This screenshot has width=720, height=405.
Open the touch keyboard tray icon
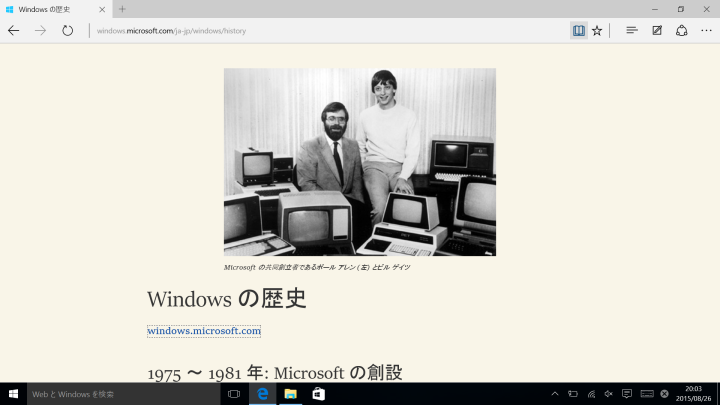point(647,394)
